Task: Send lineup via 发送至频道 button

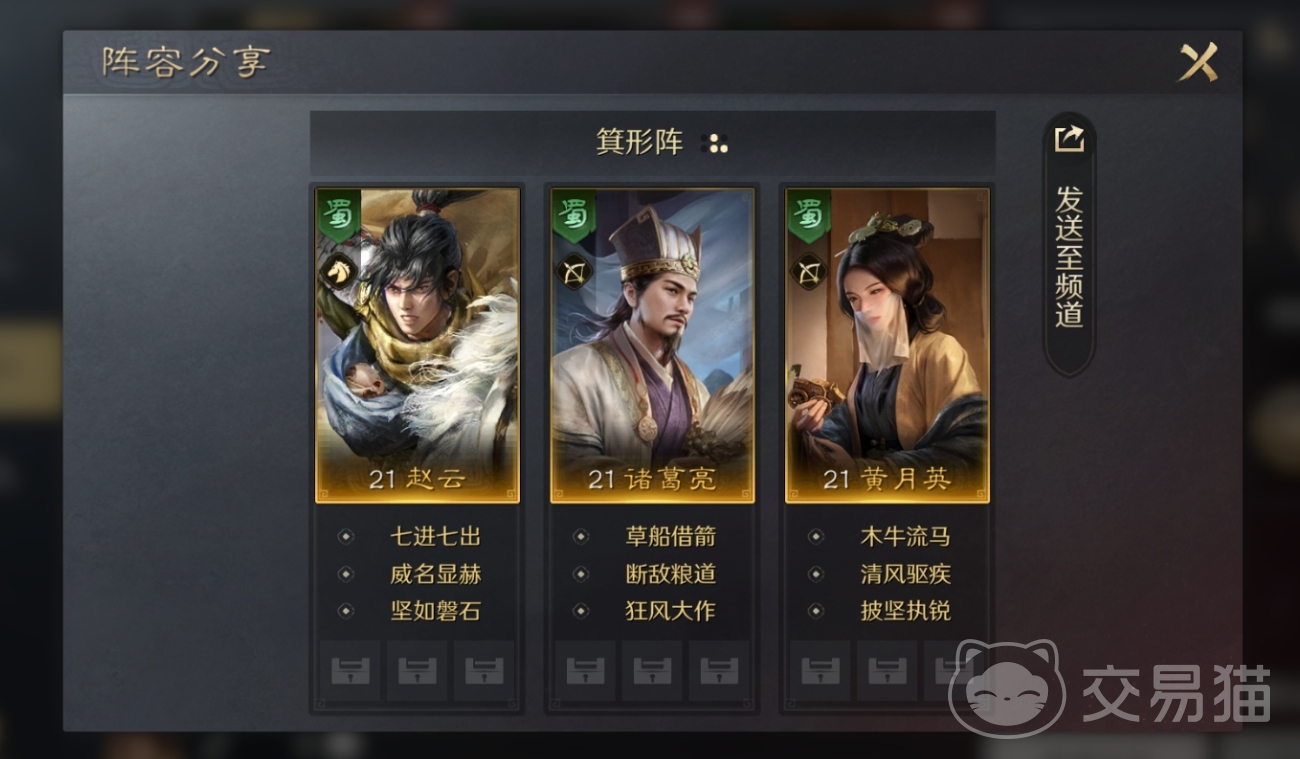Action: click(1069, 244)
